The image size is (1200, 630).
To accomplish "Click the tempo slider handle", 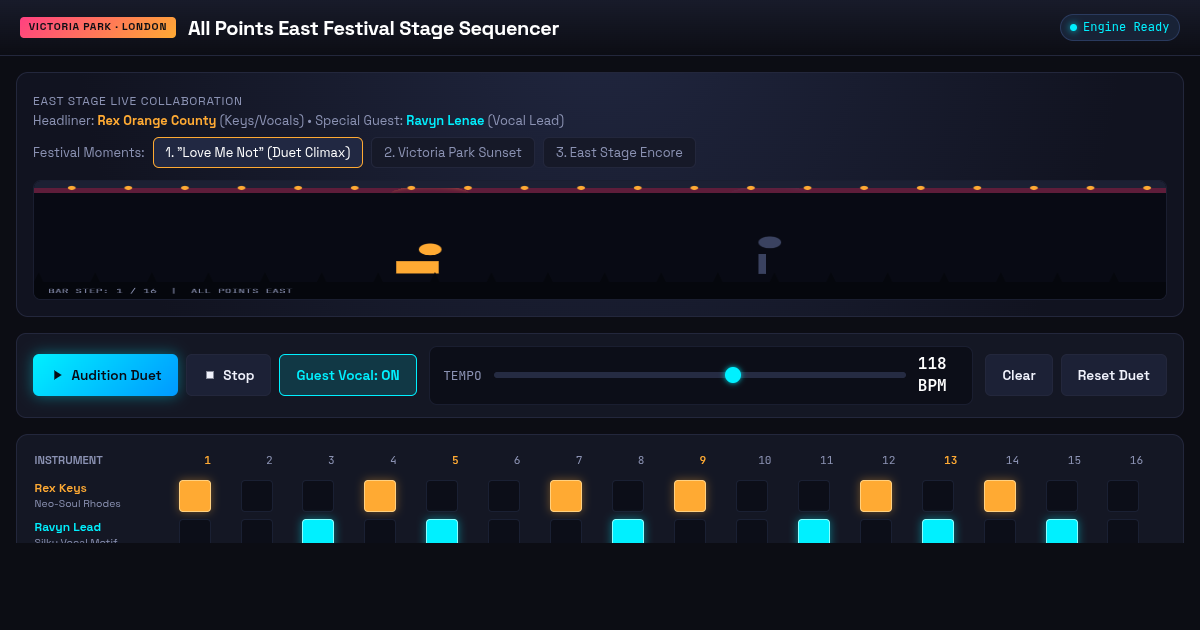I will point(733,375).
